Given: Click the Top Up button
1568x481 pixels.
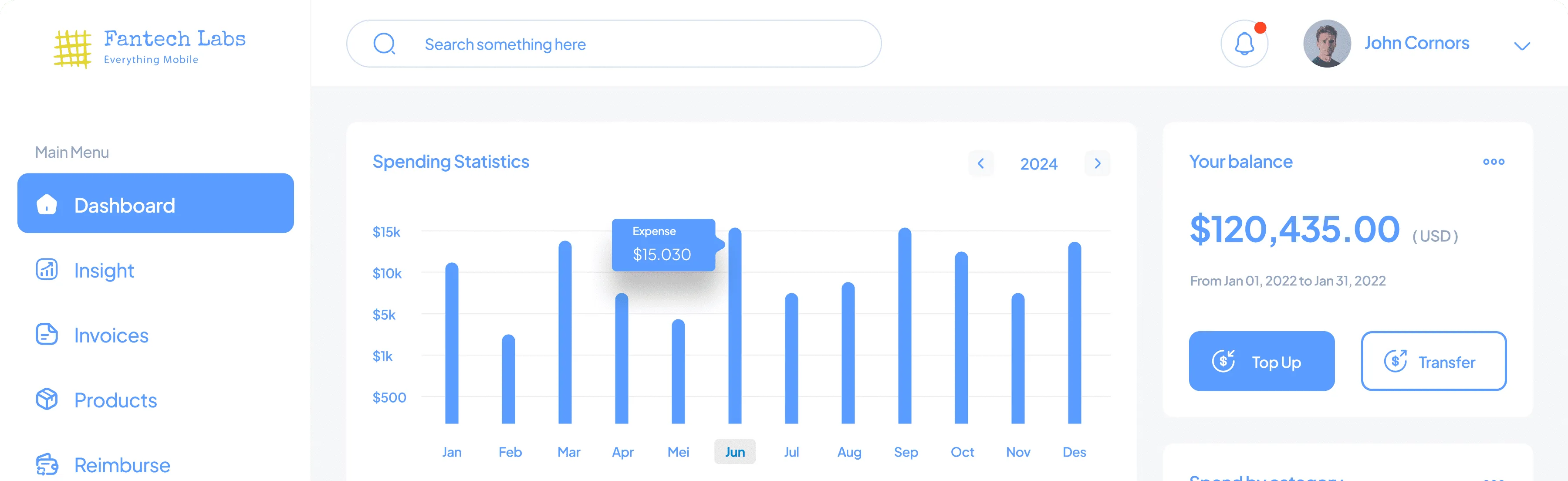Looking at the screenshot, I should point(1262,361).
